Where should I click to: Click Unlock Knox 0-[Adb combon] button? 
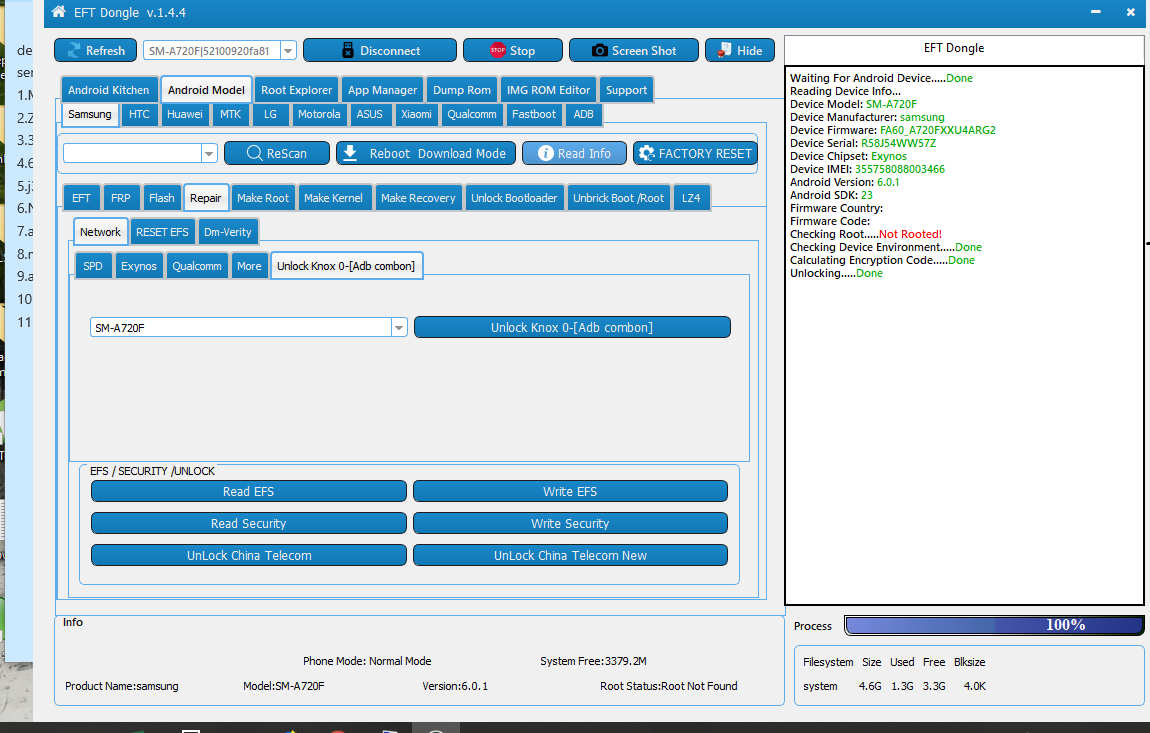(x=572, y=327)
